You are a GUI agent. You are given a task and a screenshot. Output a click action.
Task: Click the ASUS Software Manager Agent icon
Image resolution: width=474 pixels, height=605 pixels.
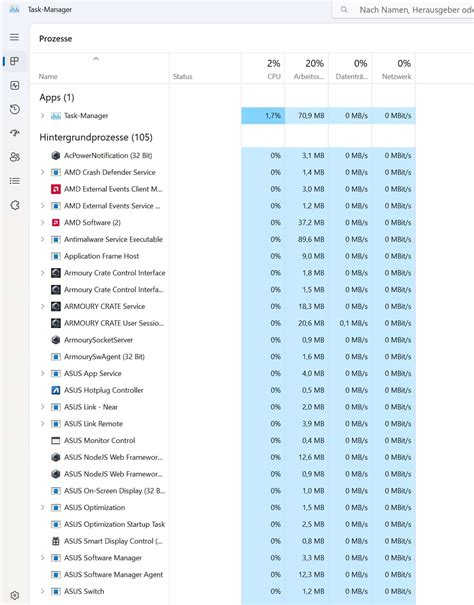click(x=56, y=575)
